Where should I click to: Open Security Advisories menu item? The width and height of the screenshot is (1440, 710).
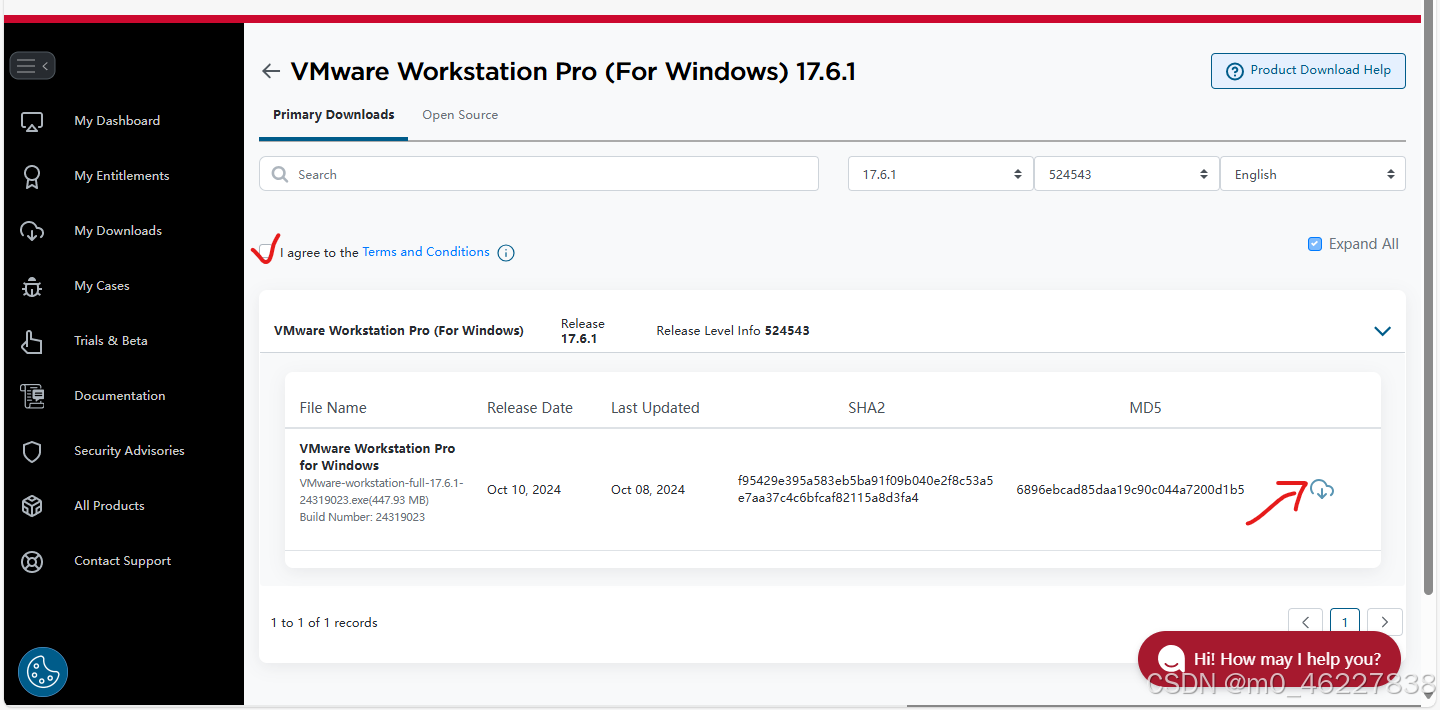click(x=129, y=451)
